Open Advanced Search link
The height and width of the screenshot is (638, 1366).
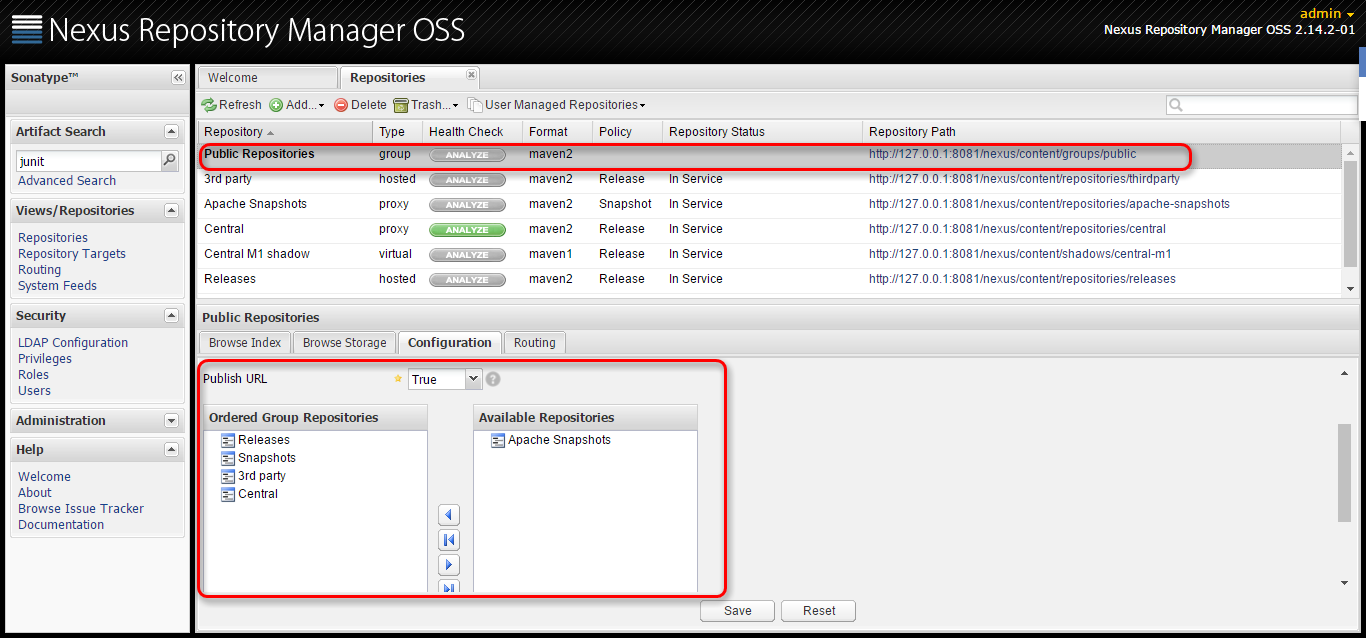(67, 181)
